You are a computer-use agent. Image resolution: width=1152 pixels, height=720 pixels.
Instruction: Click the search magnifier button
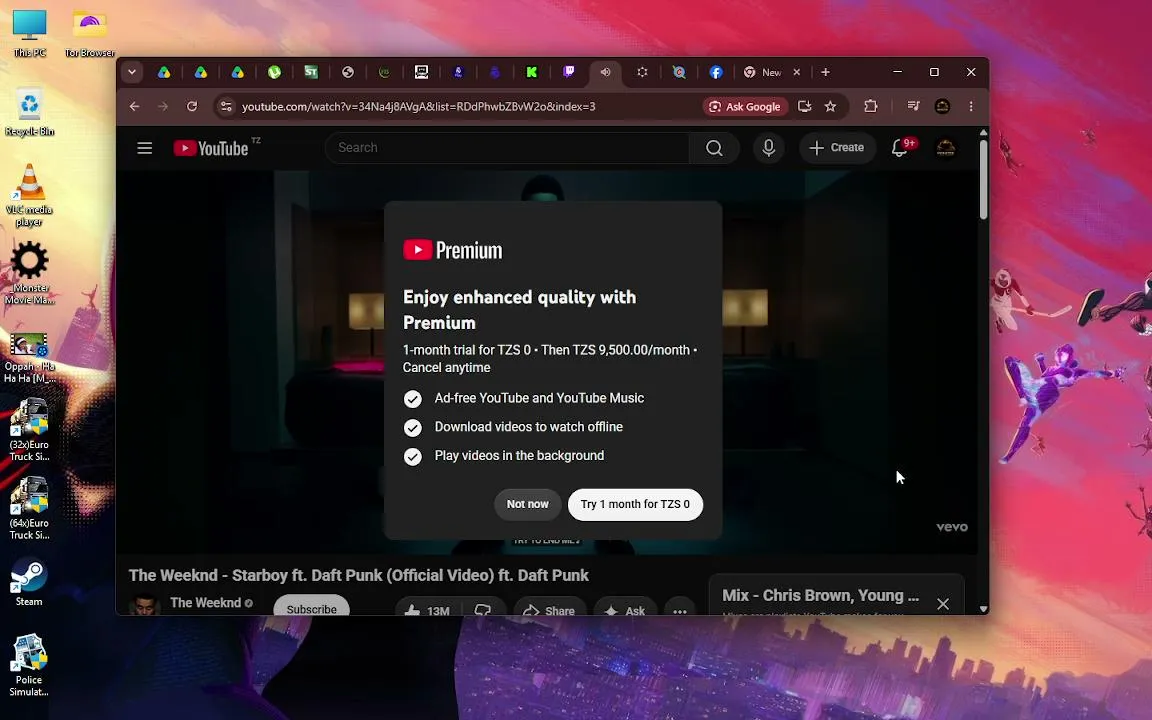[714, 148]
